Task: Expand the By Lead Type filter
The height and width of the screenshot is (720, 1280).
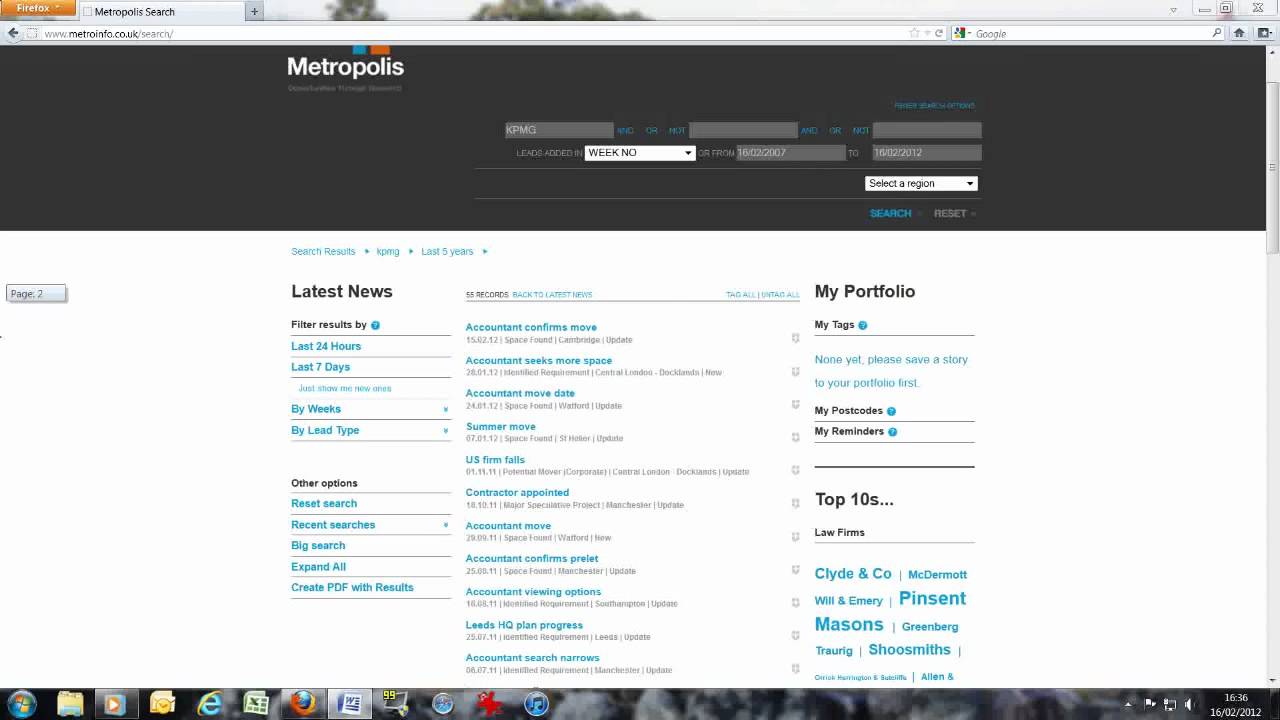Action: point(445,430)
